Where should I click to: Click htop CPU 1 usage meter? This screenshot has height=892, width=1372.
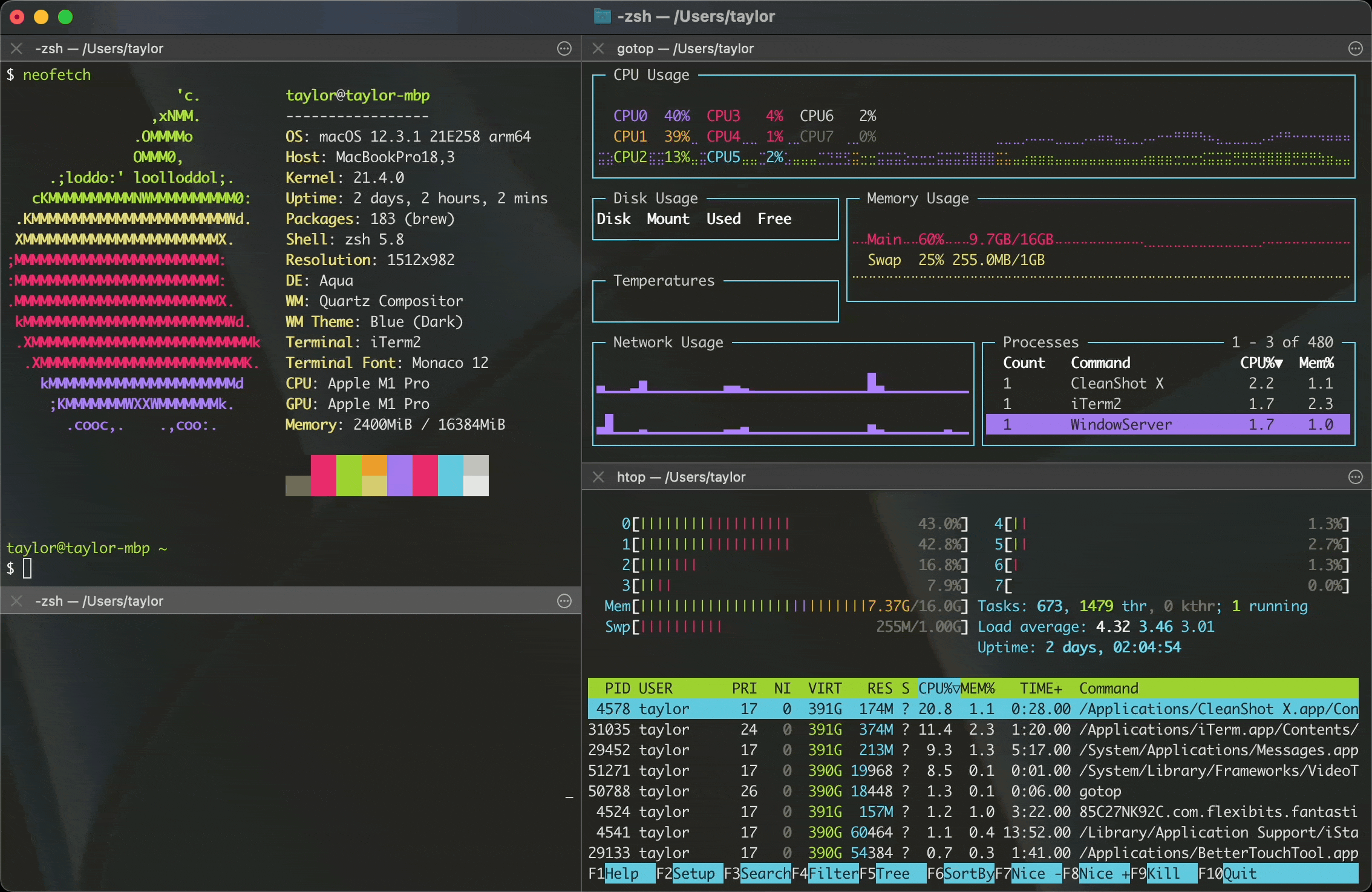tap(795, 544)
